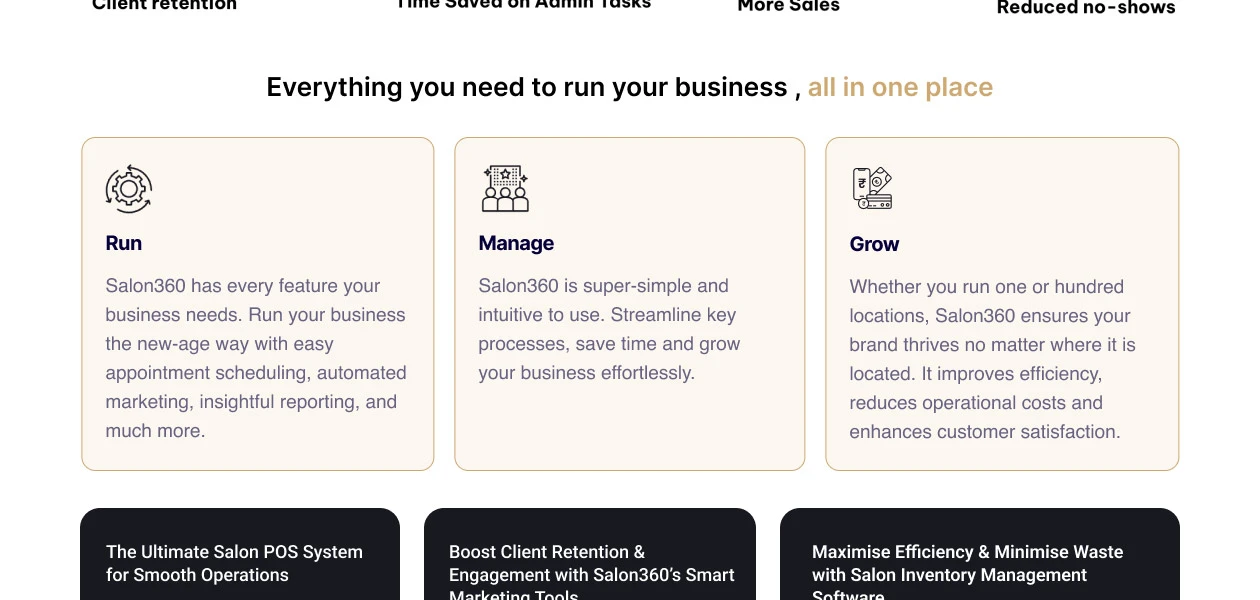Select the Grow card heading
1260x600 pixels.
pyautogui.click(x=874, y=244)
